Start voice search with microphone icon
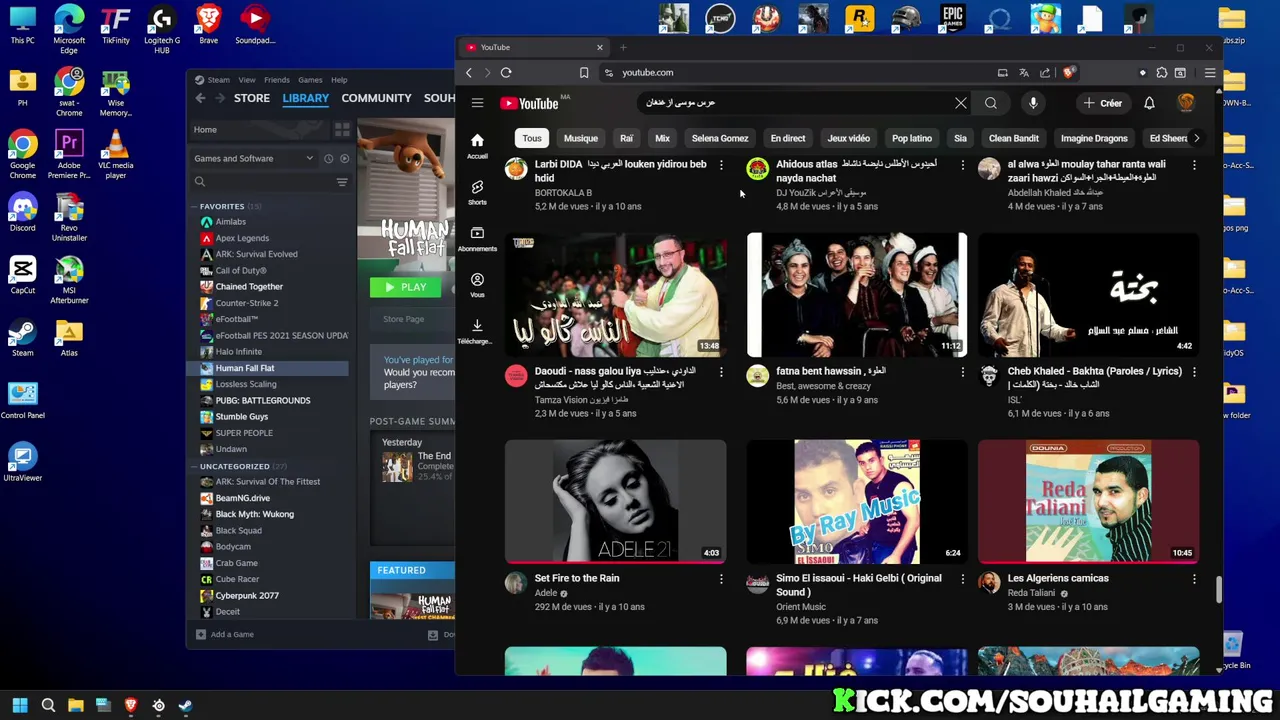 [x=1033, y=103]
